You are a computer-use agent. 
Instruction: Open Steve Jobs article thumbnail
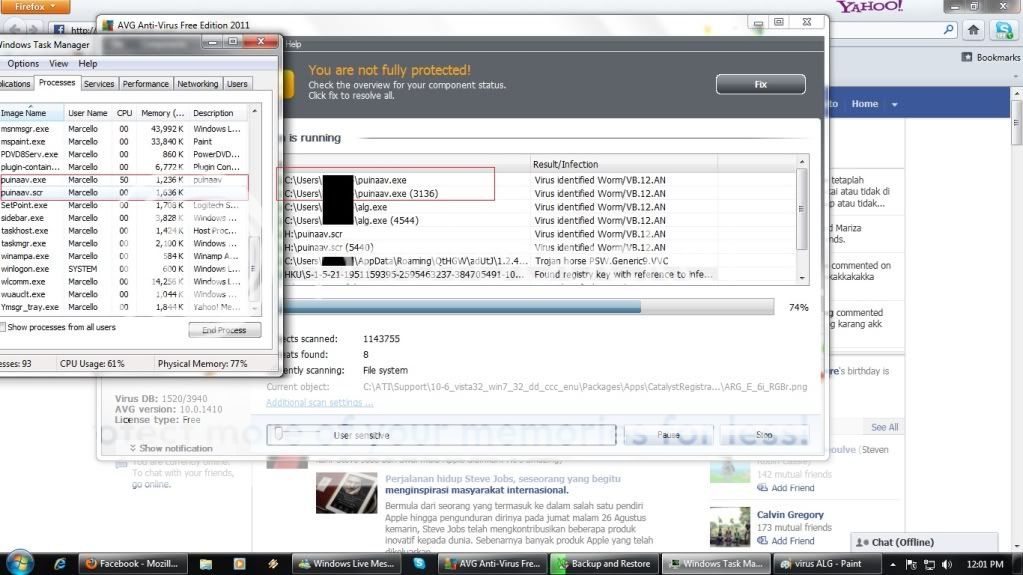click(346, 493)
